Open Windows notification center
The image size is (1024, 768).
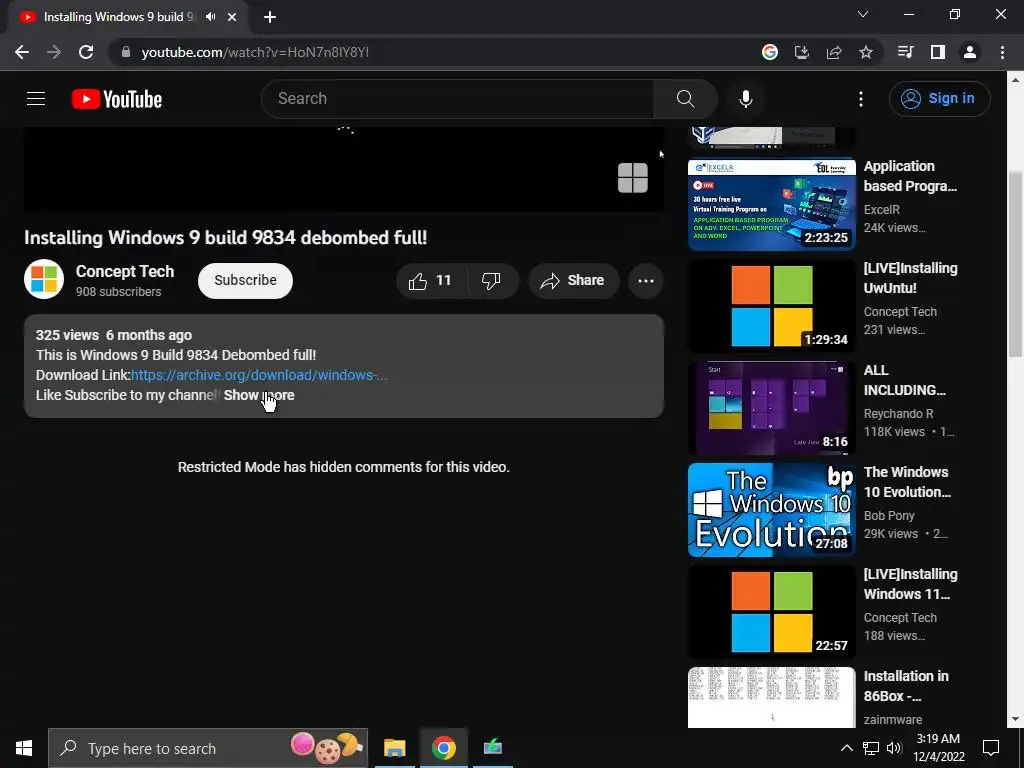pos(991,748)
